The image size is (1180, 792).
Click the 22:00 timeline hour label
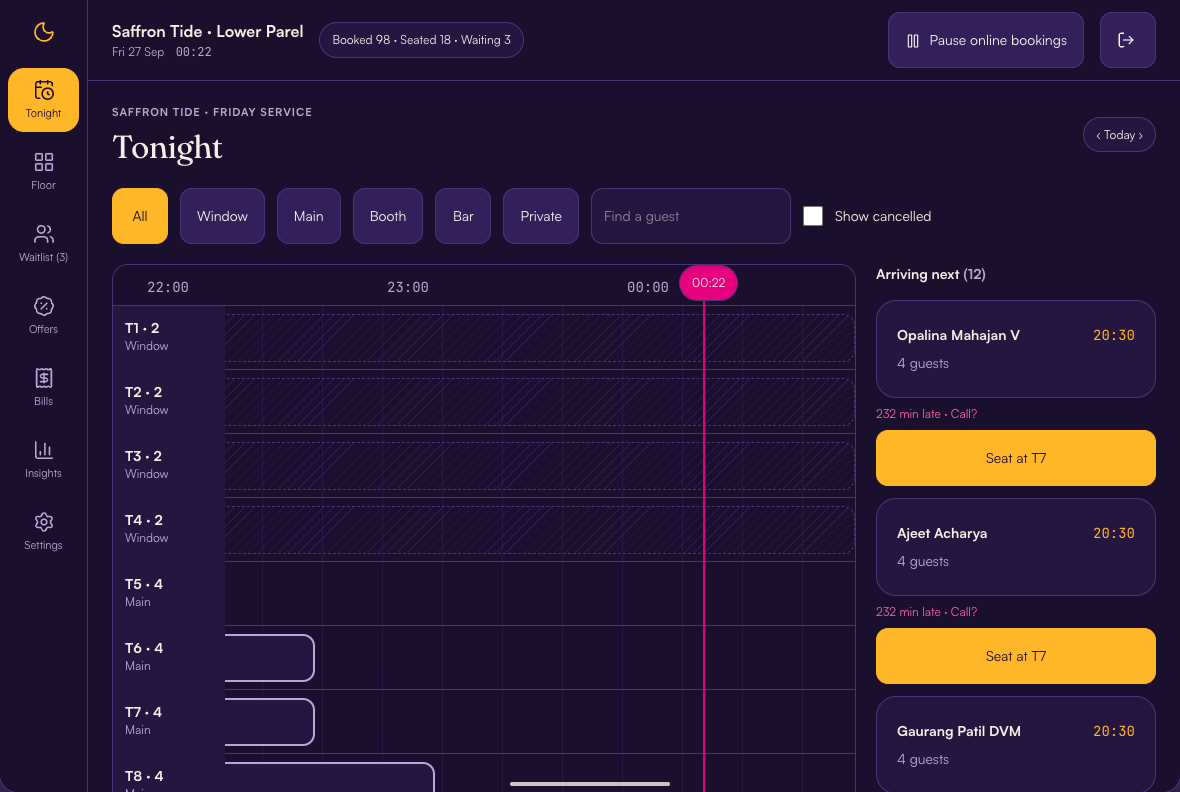[x=168, y=287]
